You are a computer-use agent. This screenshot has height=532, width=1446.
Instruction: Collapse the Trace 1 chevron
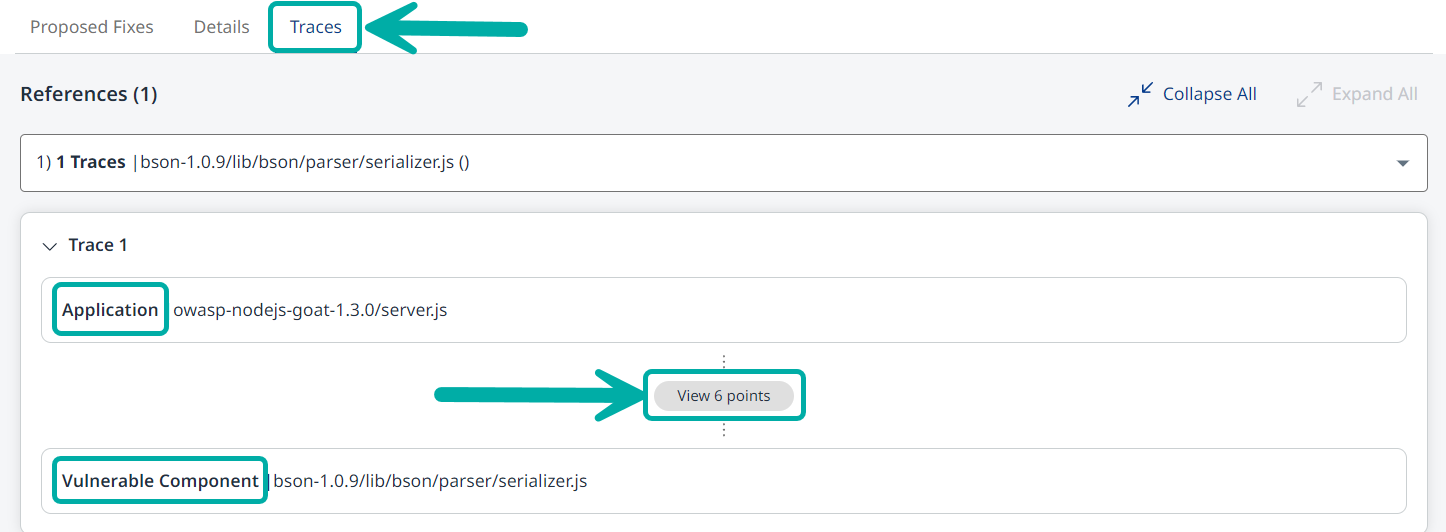pos(50,246)
